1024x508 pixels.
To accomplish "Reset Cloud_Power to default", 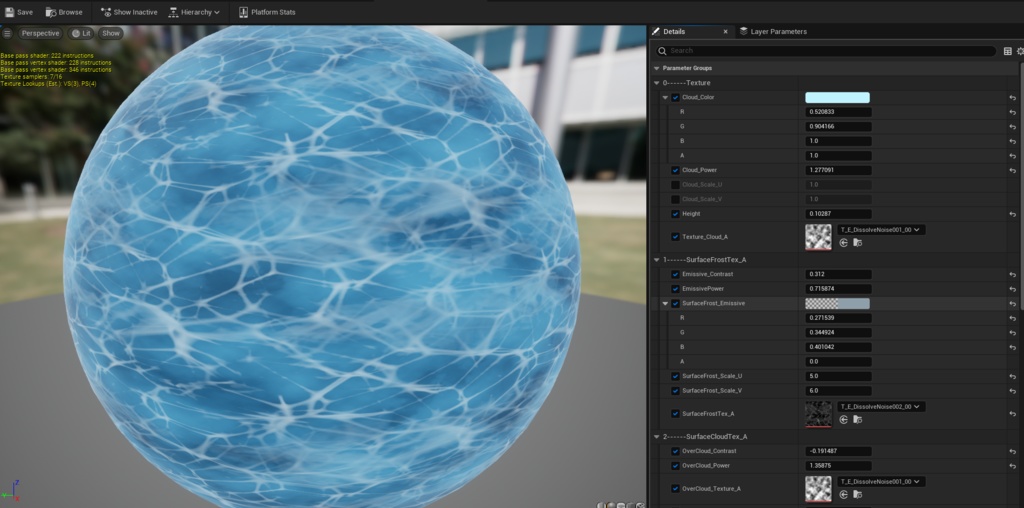I will (x=1012, y=170).
